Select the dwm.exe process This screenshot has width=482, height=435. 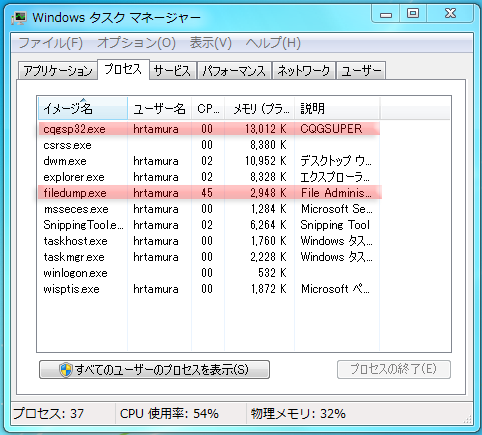pos(209,161)
